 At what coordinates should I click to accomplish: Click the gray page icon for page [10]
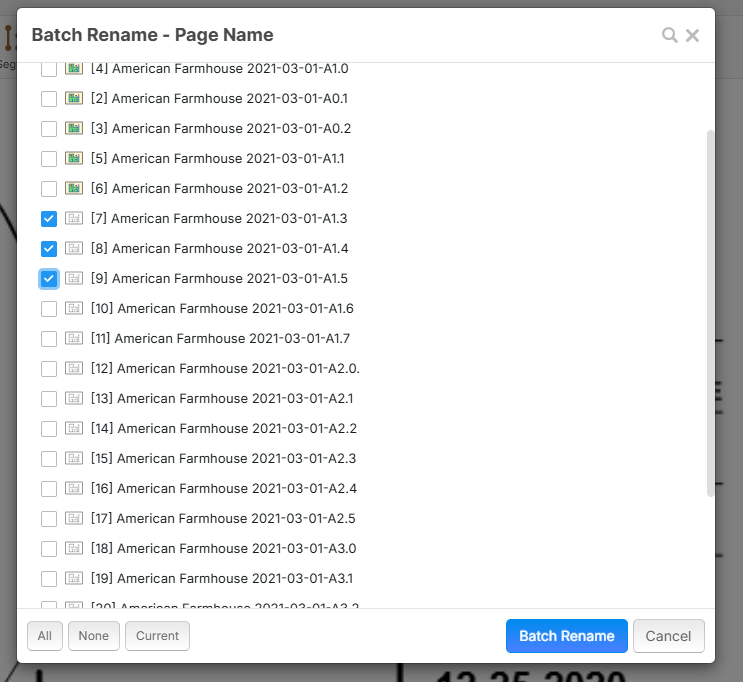pos(73,308)
